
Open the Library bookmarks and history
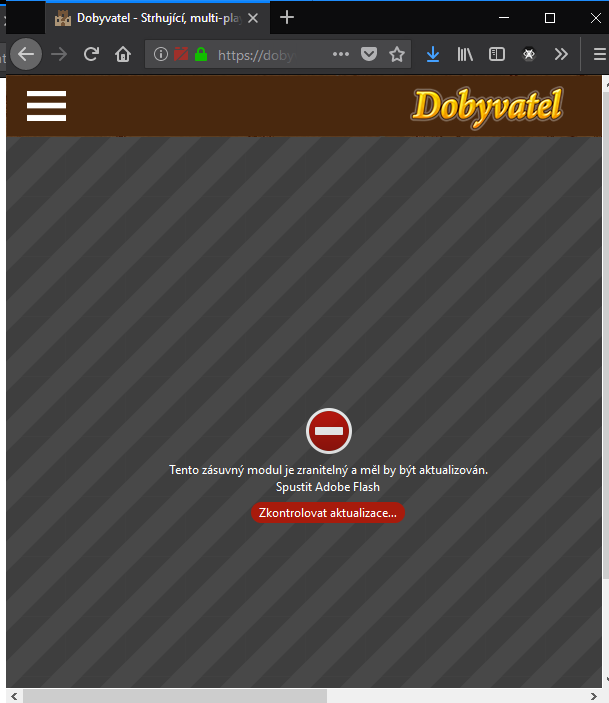(465, 55)
